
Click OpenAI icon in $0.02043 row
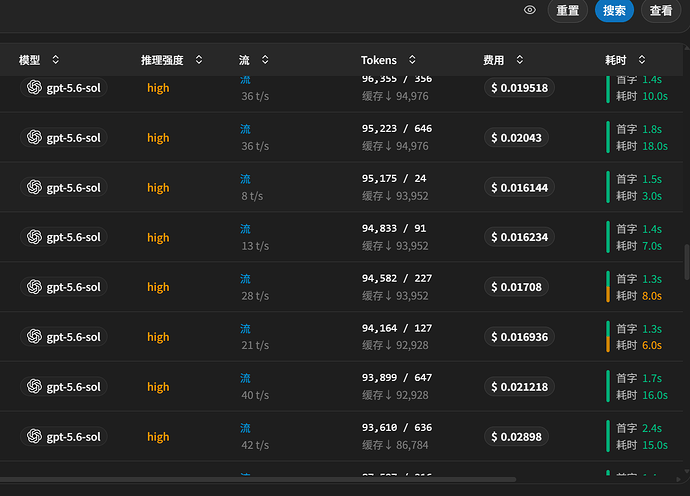(34, 137)
